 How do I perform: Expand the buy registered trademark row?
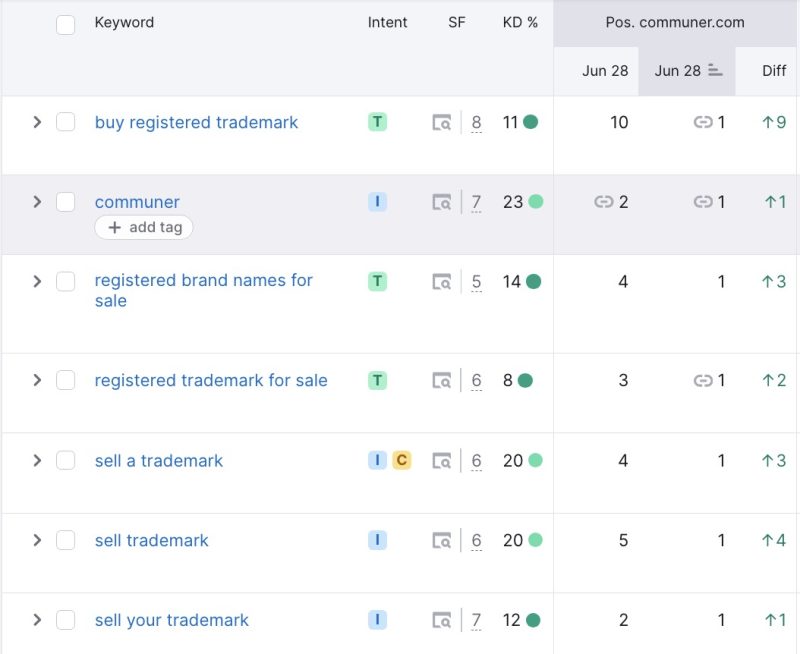37,122
